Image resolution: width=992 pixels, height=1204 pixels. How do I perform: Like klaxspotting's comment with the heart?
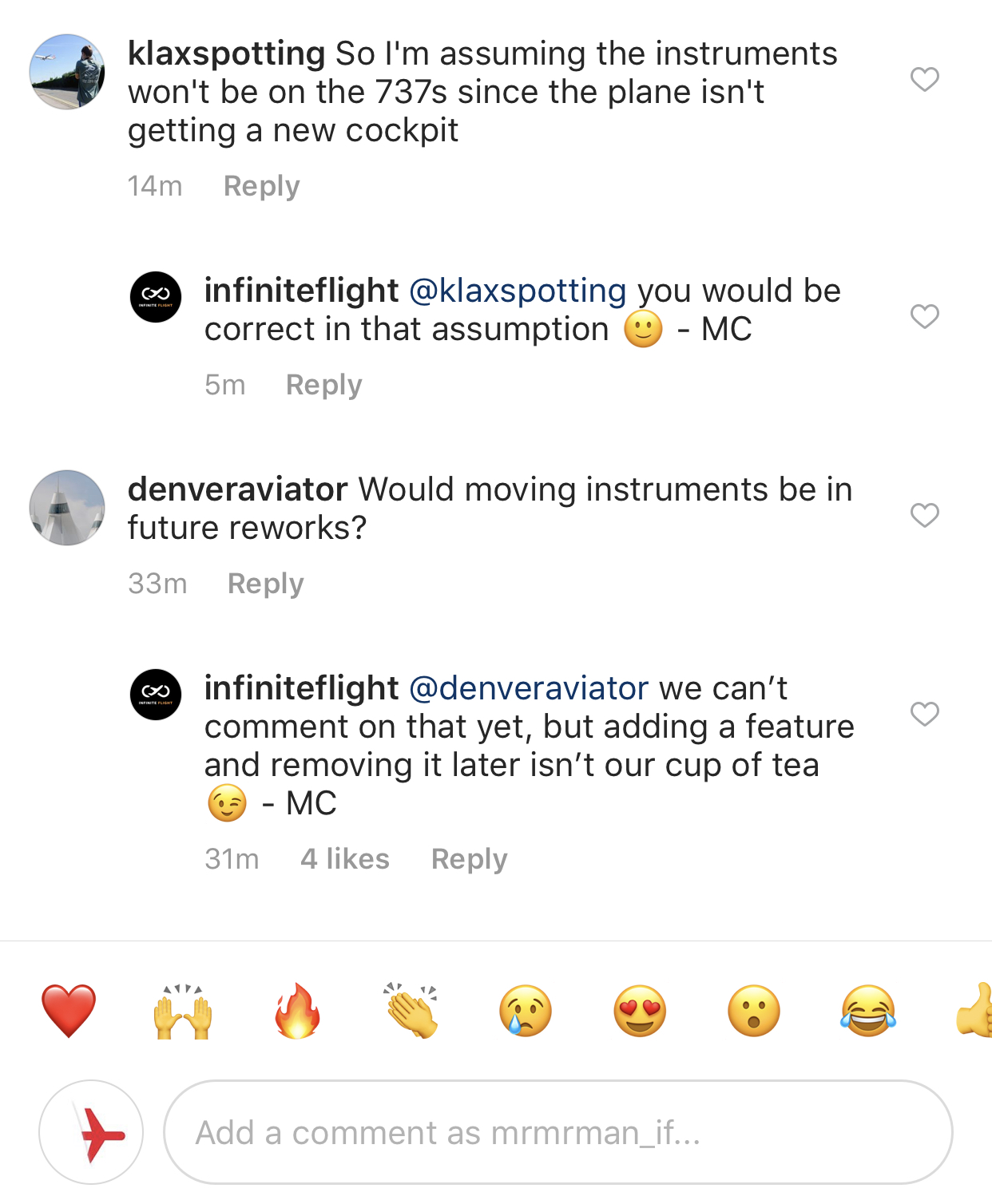click(x=924, y=79)
